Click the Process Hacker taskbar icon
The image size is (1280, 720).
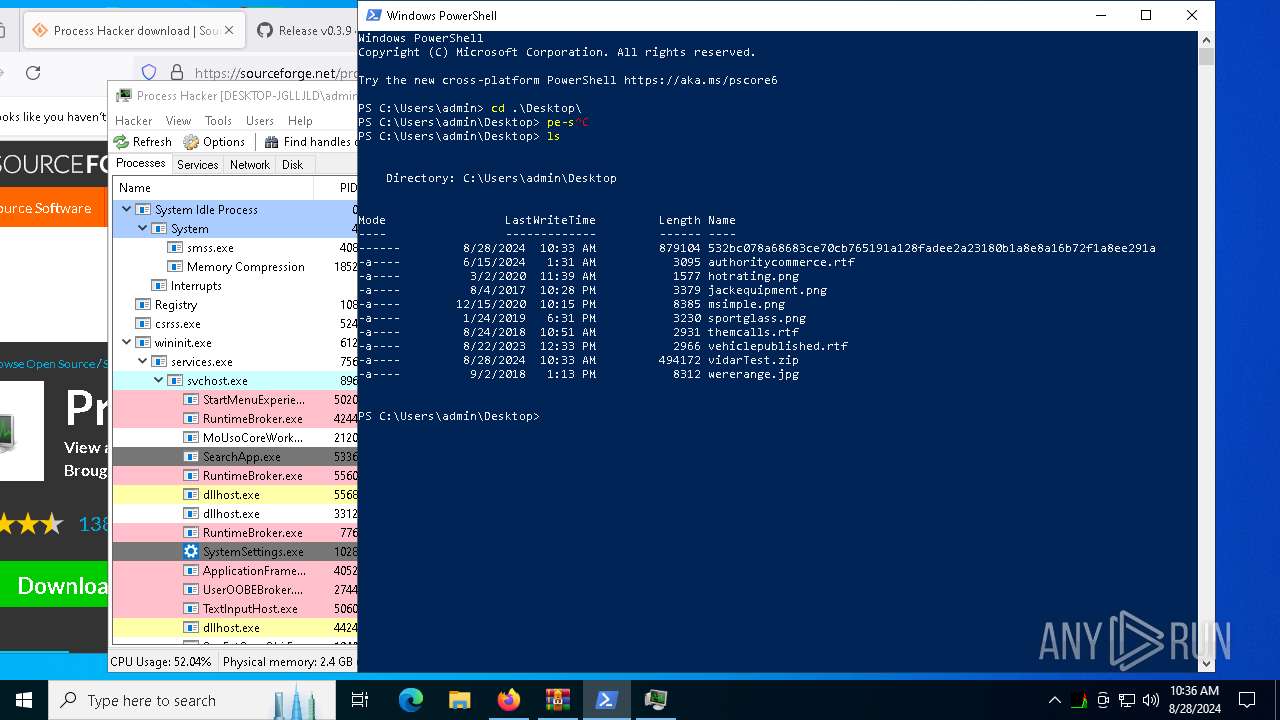click(x=656, y=700)
